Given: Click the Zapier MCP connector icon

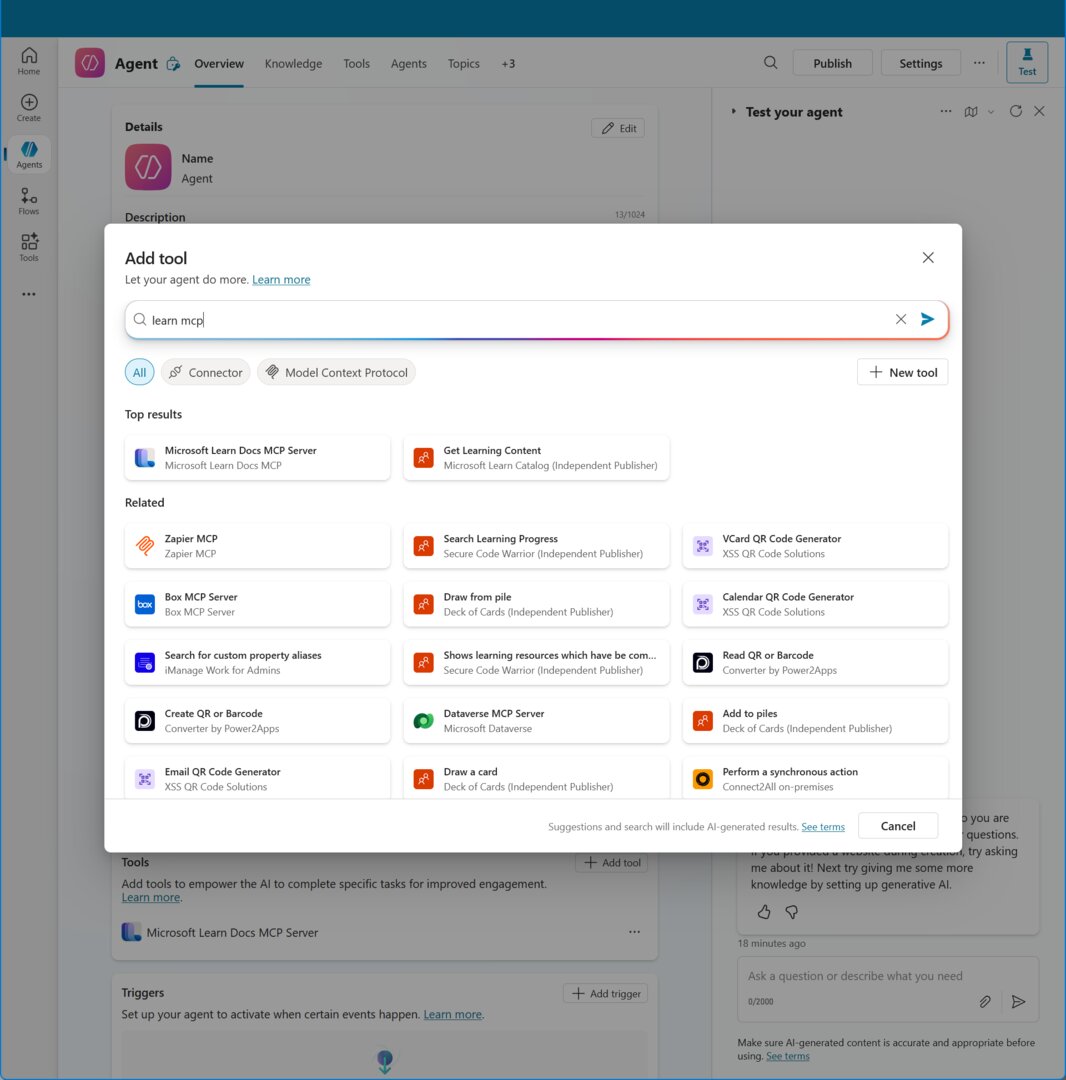Looking at the screenshot, I should pos(145,546).
